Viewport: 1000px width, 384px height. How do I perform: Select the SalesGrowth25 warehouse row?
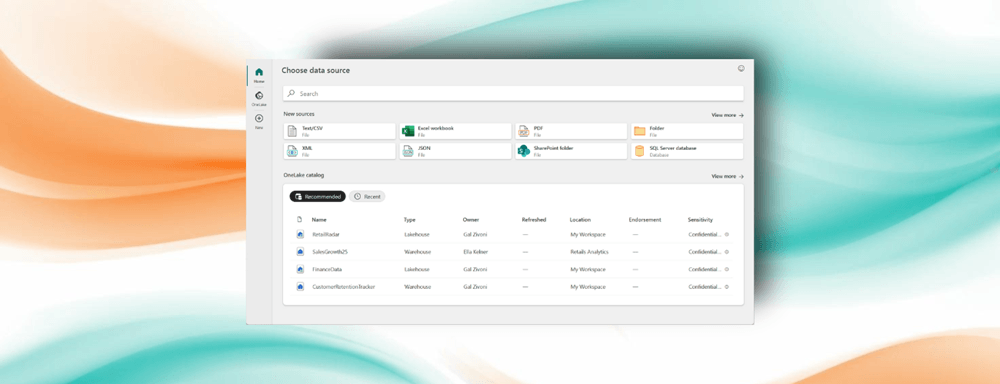(x=513, y=252)
